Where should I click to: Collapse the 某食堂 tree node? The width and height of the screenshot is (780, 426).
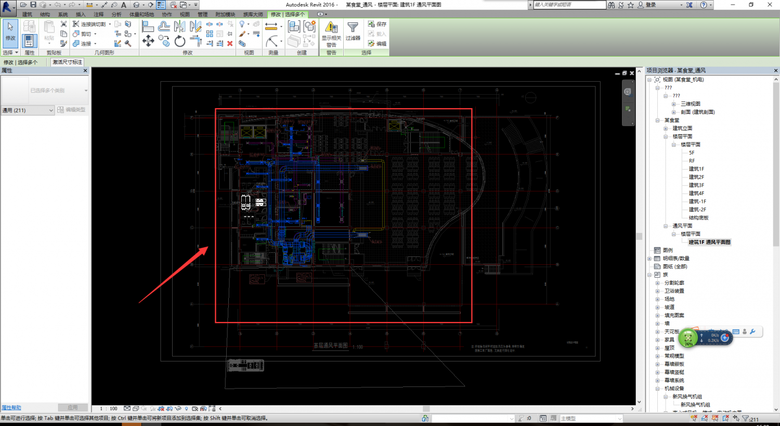click(657, 120)
